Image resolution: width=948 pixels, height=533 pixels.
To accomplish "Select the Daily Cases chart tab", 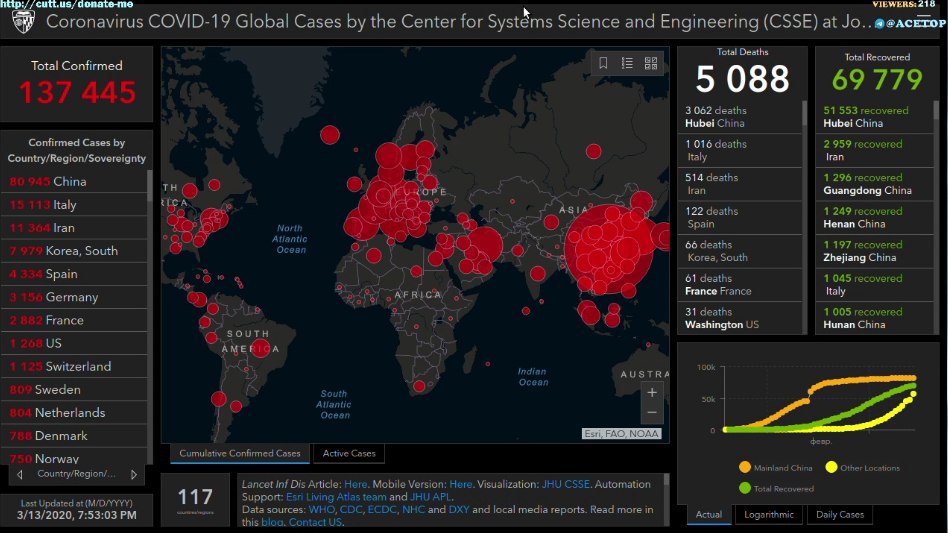I will [x=840, y=514].
